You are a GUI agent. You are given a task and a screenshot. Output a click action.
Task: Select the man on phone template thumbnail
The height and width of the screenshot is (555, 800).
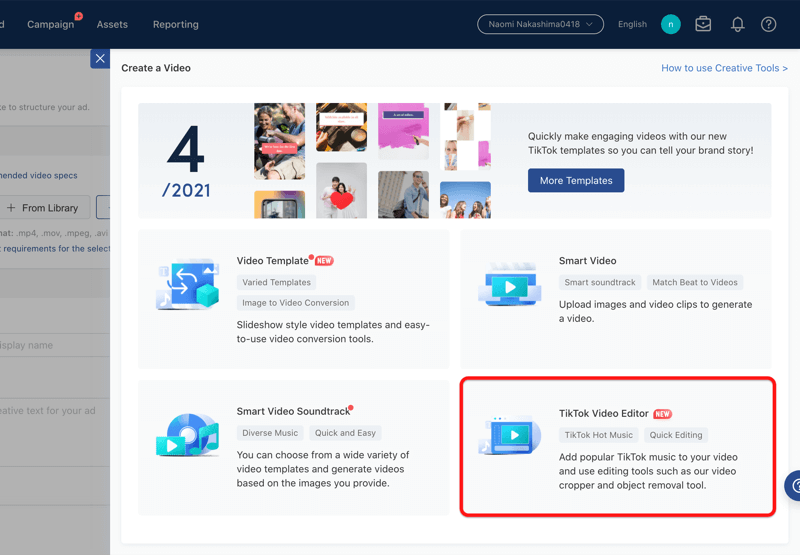[403, 195]
